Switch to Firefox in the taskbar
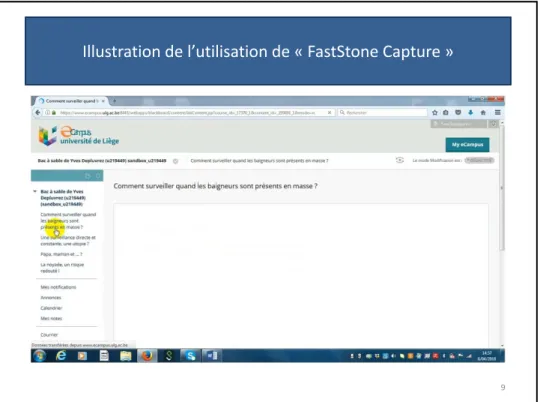 click(147, 355)
